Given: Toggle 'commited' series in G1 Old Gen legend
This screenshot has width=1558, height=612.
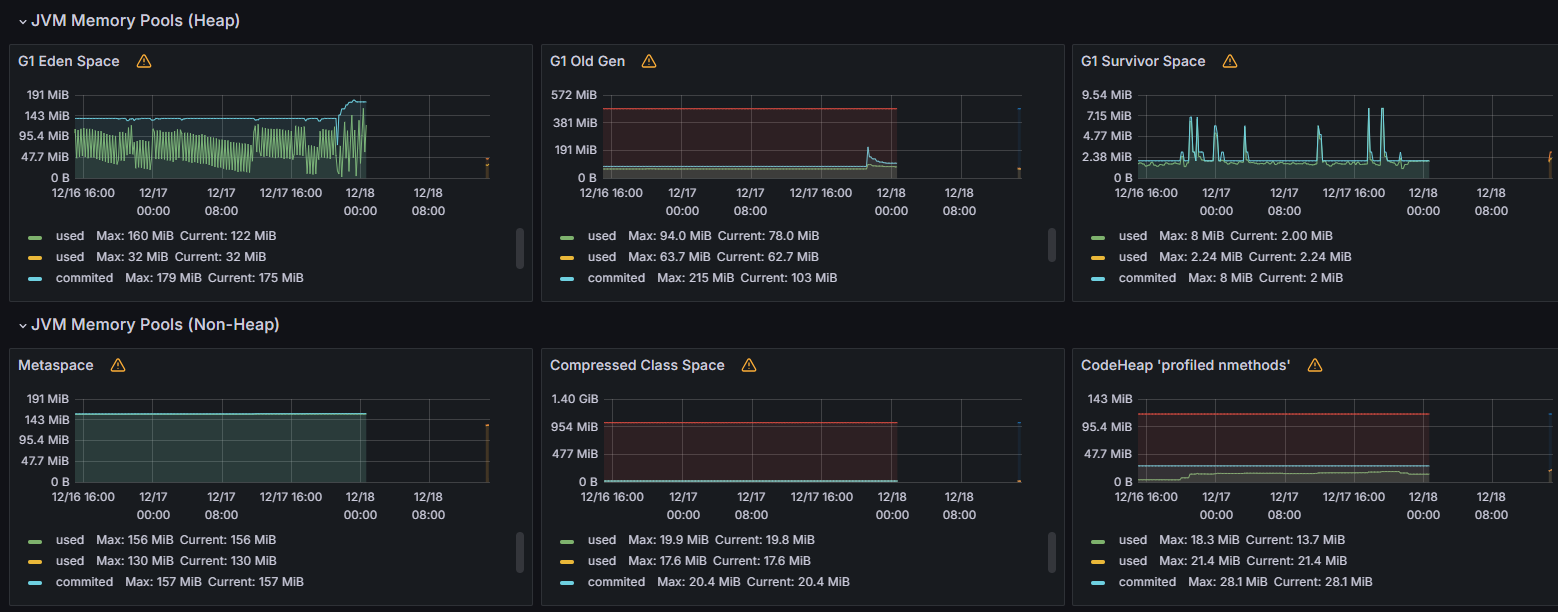Looking at the screenshot, I should [616, 277].
